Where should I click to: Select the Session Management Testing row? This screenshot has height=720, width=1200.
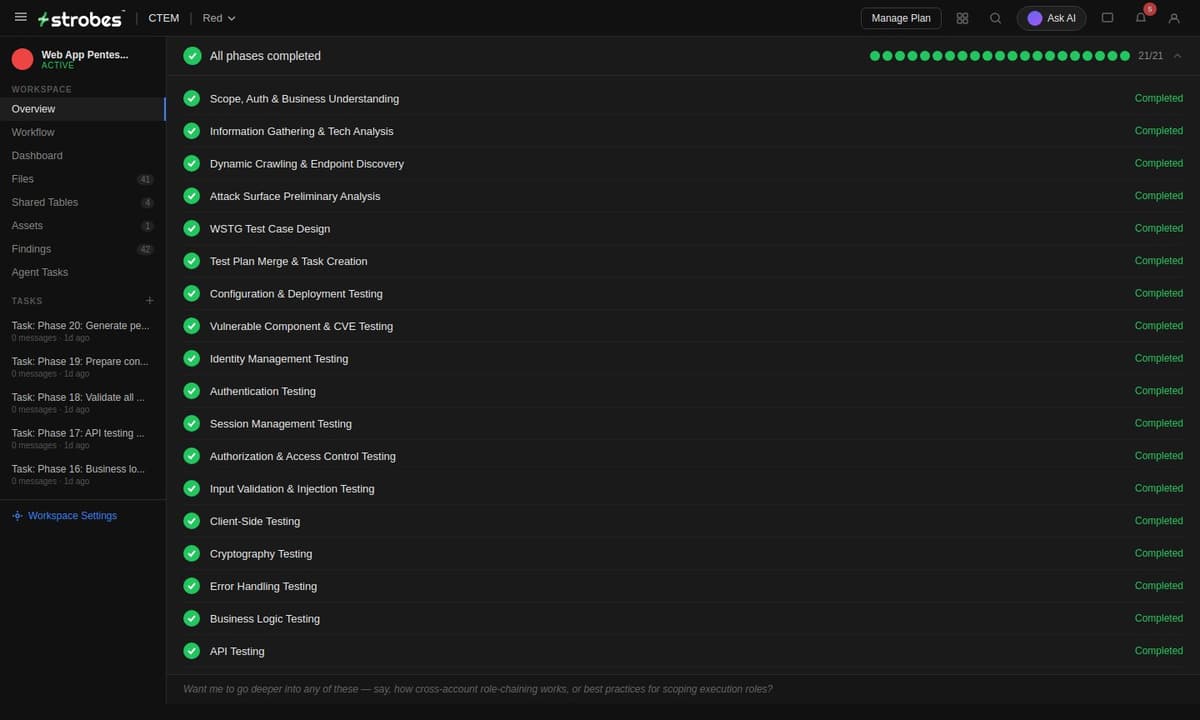click(x=683, y=424)
